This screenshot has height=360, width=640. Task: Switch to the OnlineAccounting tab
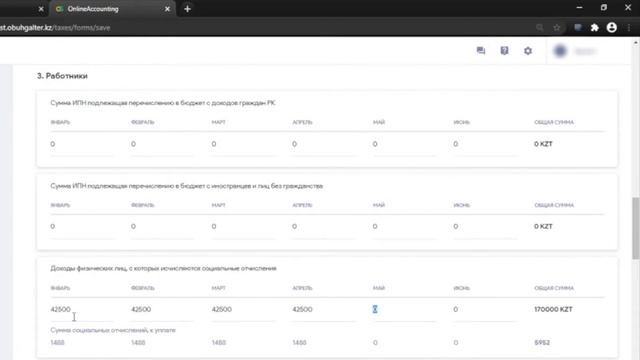click(x=112, y=9)
